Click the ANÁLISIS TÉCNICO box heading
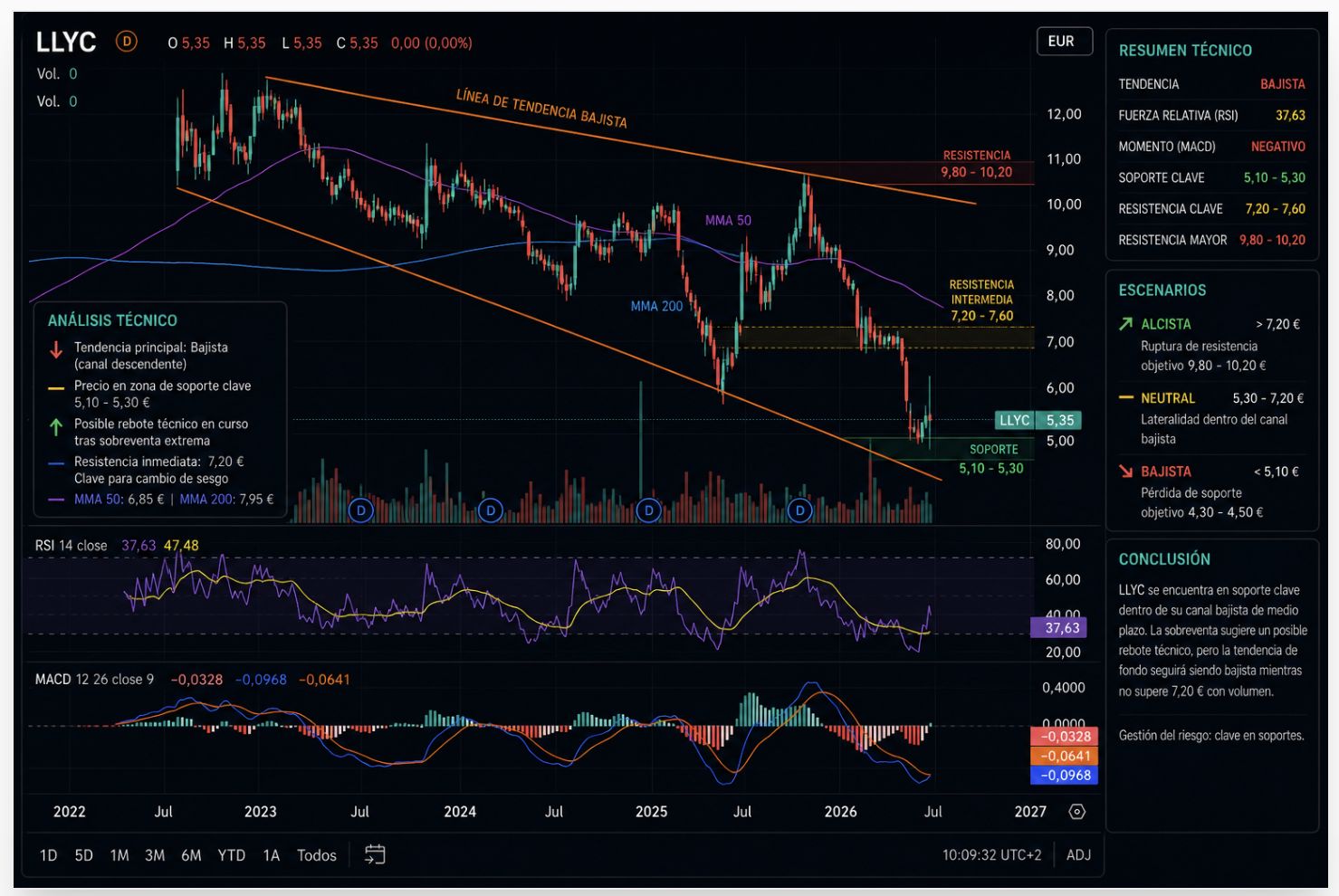This screenshot has width=1339, height=896. coord(112,320)
